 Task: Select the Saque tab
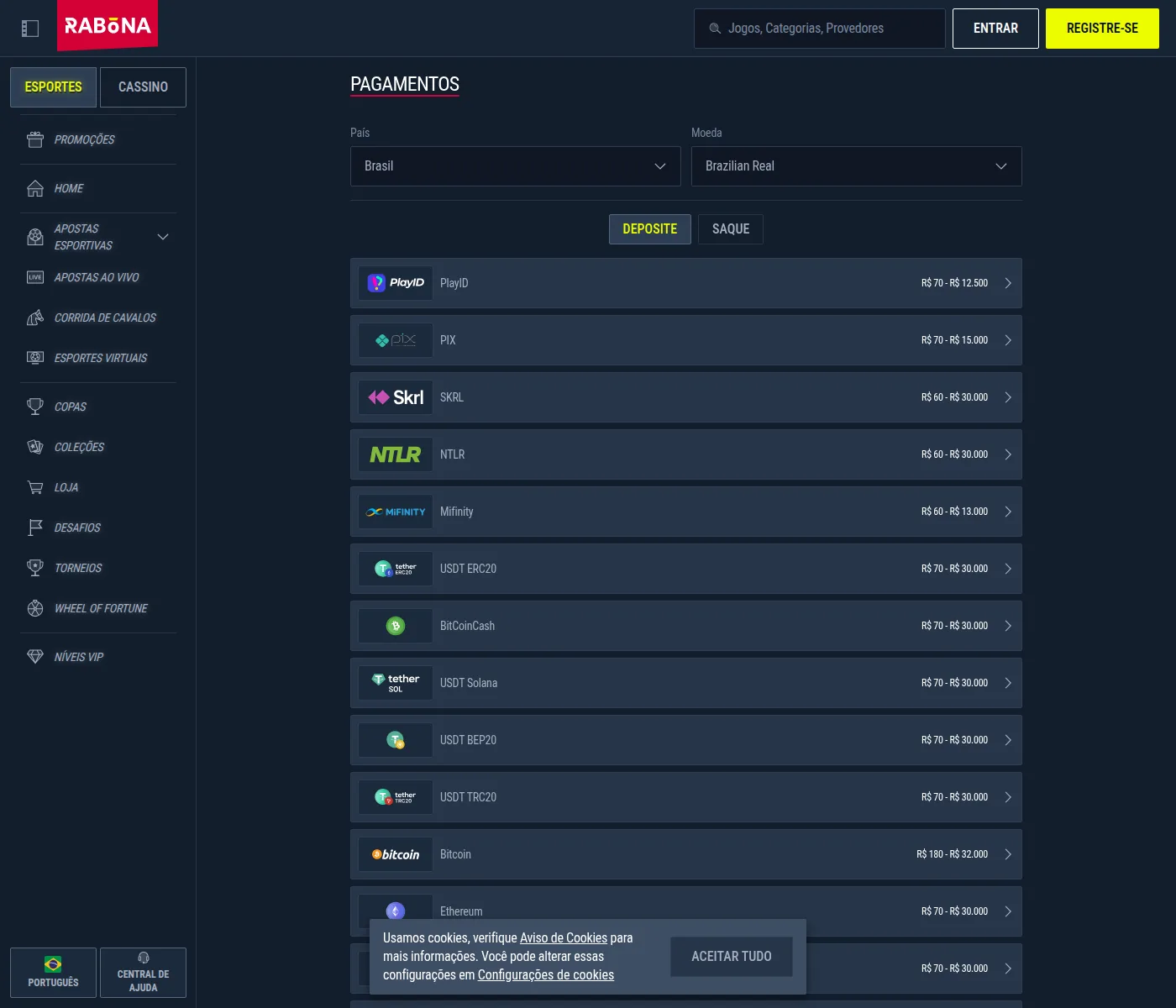coord(731,229)
